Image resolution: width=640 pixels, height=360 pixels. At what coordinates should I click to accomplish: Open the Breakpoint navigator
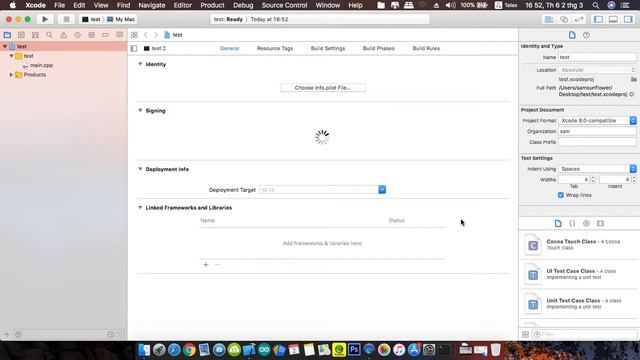point(105,35)
